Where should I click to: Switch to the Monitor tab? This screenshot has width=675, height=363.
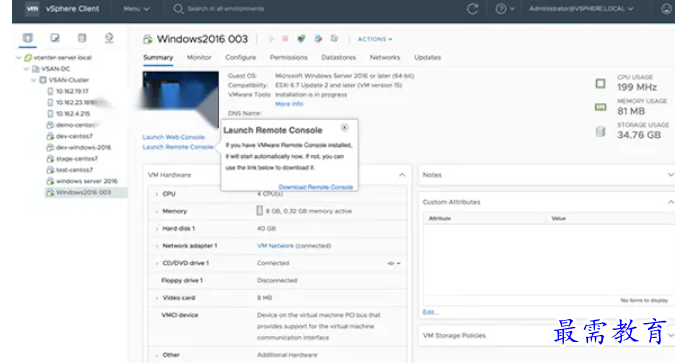199,57
